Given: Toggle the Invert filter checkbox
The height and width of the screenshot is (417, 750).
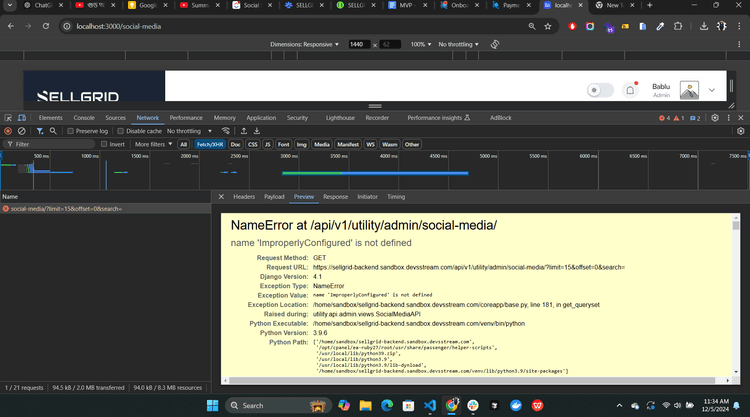Looking at the screenshot, I should [x=103, y=144].
